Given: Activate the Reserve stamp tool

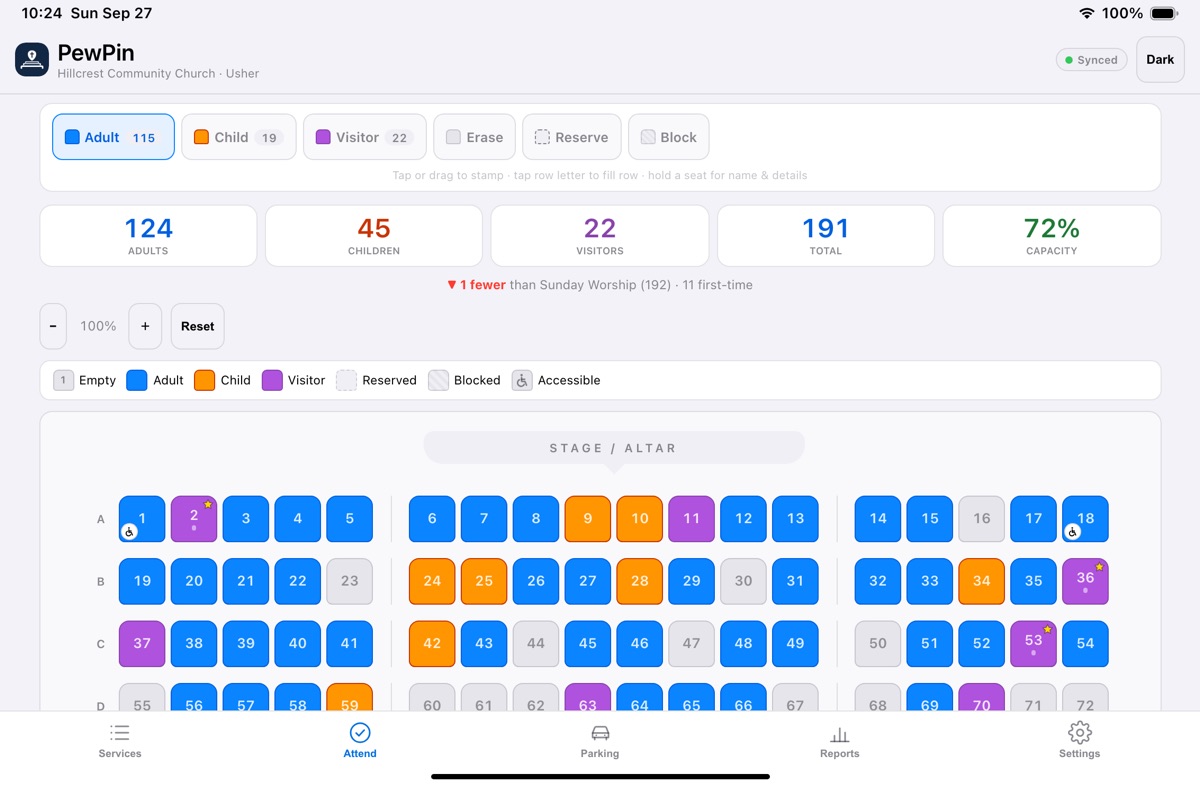Looking at the screenshot, I should 572,137.
